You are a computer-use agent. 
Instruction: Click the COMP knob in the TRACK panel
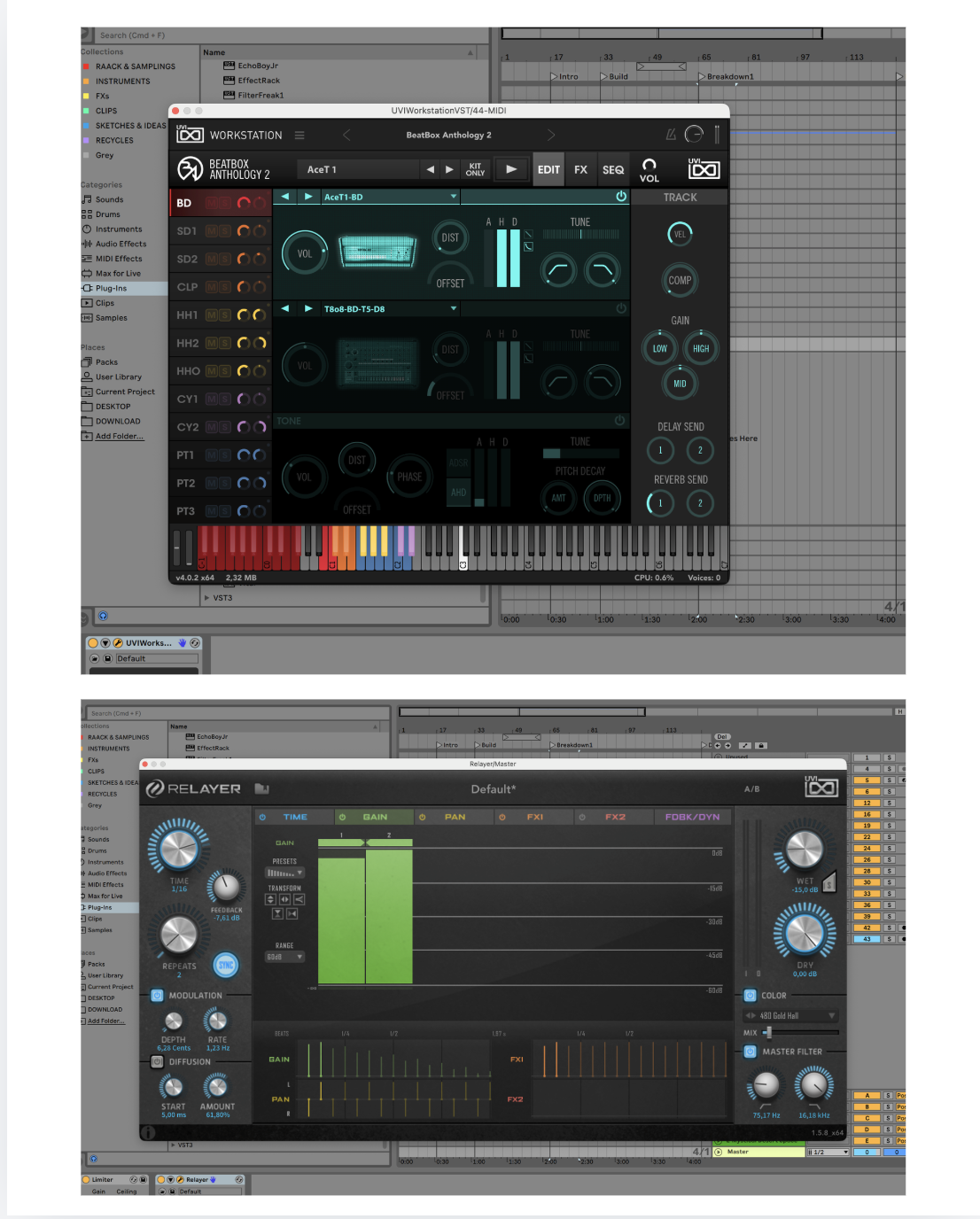679,281
